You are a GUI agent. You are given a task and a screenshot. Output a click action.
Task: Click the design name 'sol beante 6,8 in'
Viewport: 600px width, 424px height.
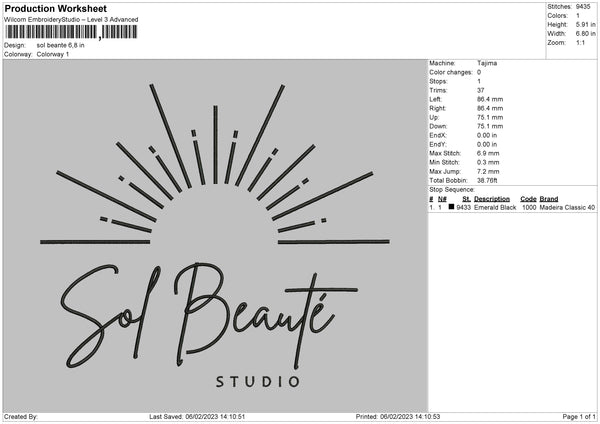click(60, 45)
